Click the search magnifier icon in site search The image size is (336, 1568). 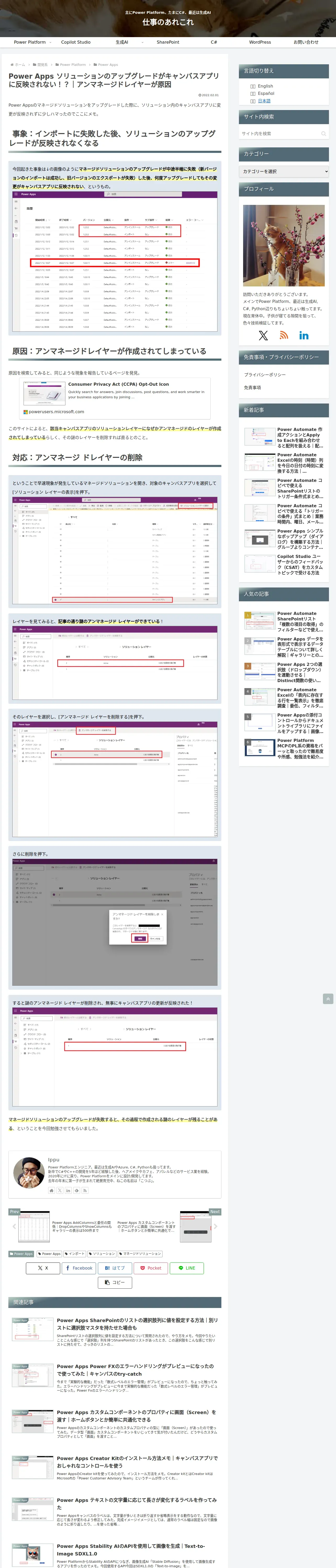(x=323, y=133)
